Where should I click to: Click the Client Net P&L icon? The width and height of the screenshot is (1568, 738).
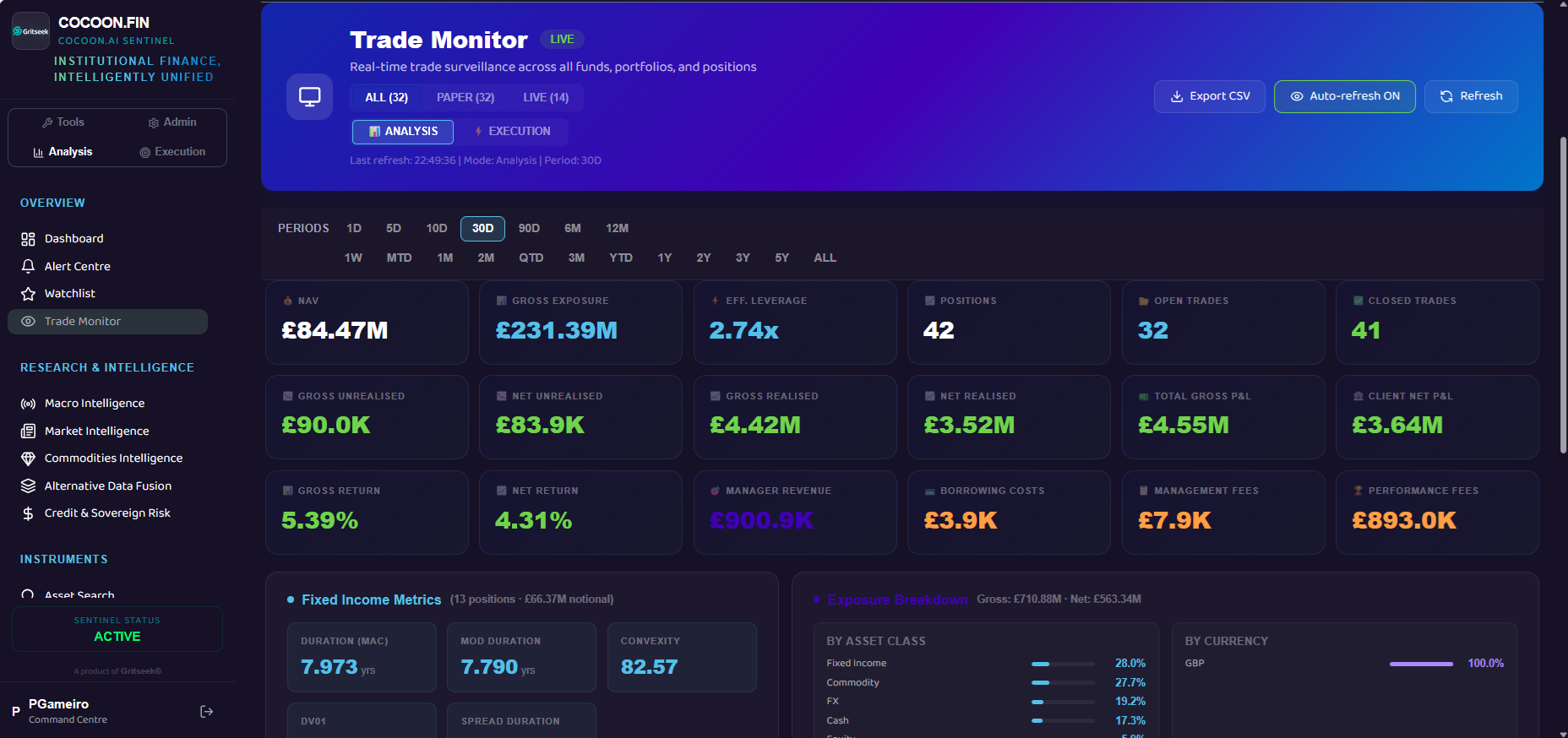pyautogui.click(x=1358, y=396)
